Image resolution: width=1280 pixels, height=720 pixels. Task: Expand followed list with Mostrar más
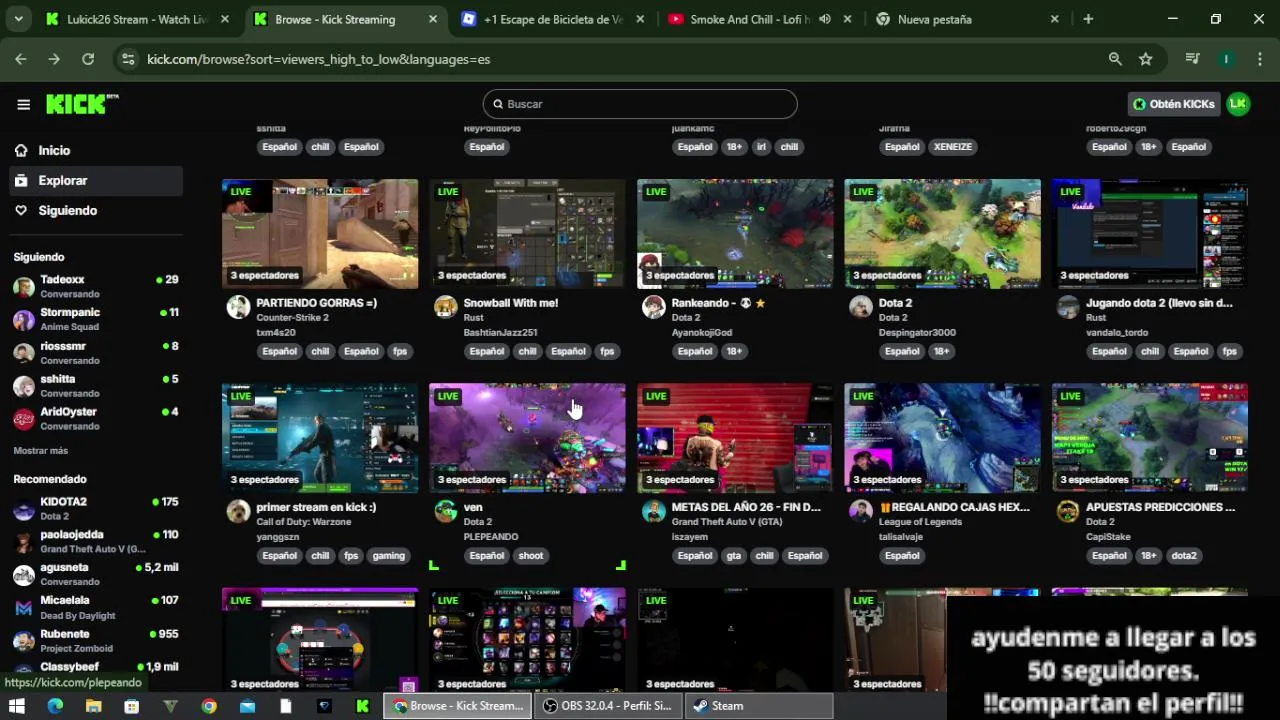(41, 451)
